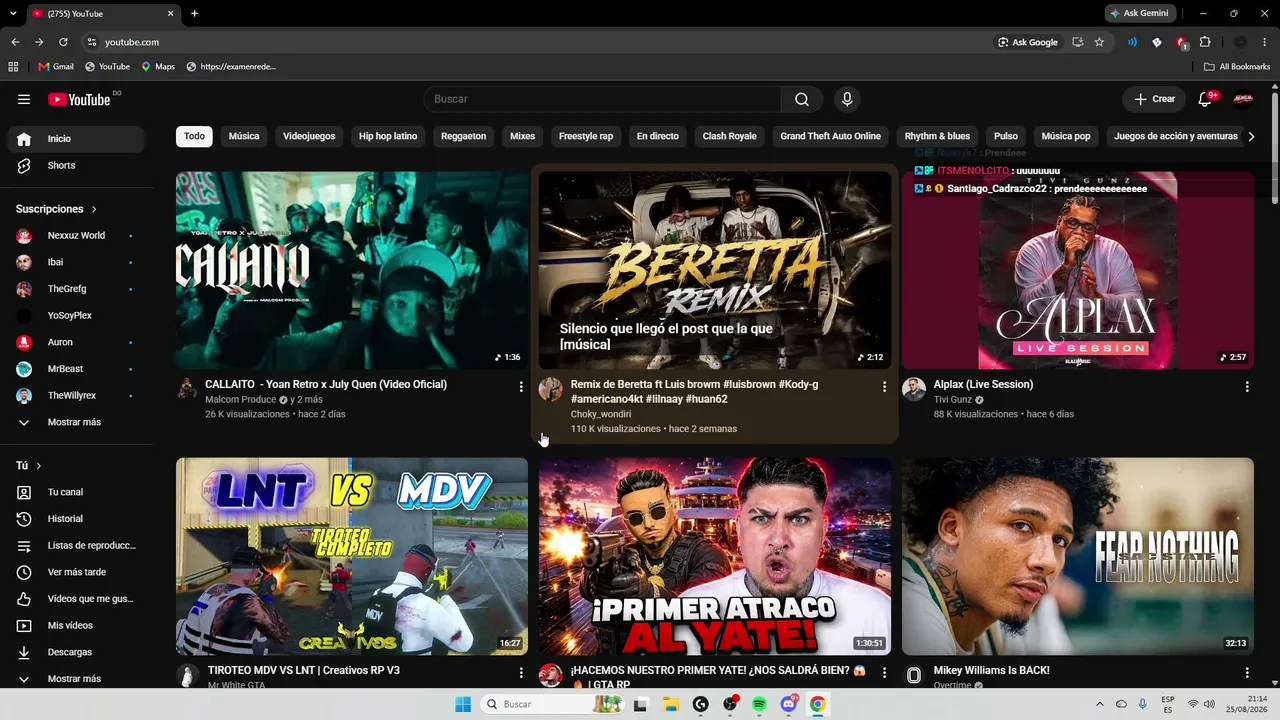Viewport: 1280px width, 720px height.
Task: Open the YouTube hamburger guide menu
Action: [x=24, y=99]
